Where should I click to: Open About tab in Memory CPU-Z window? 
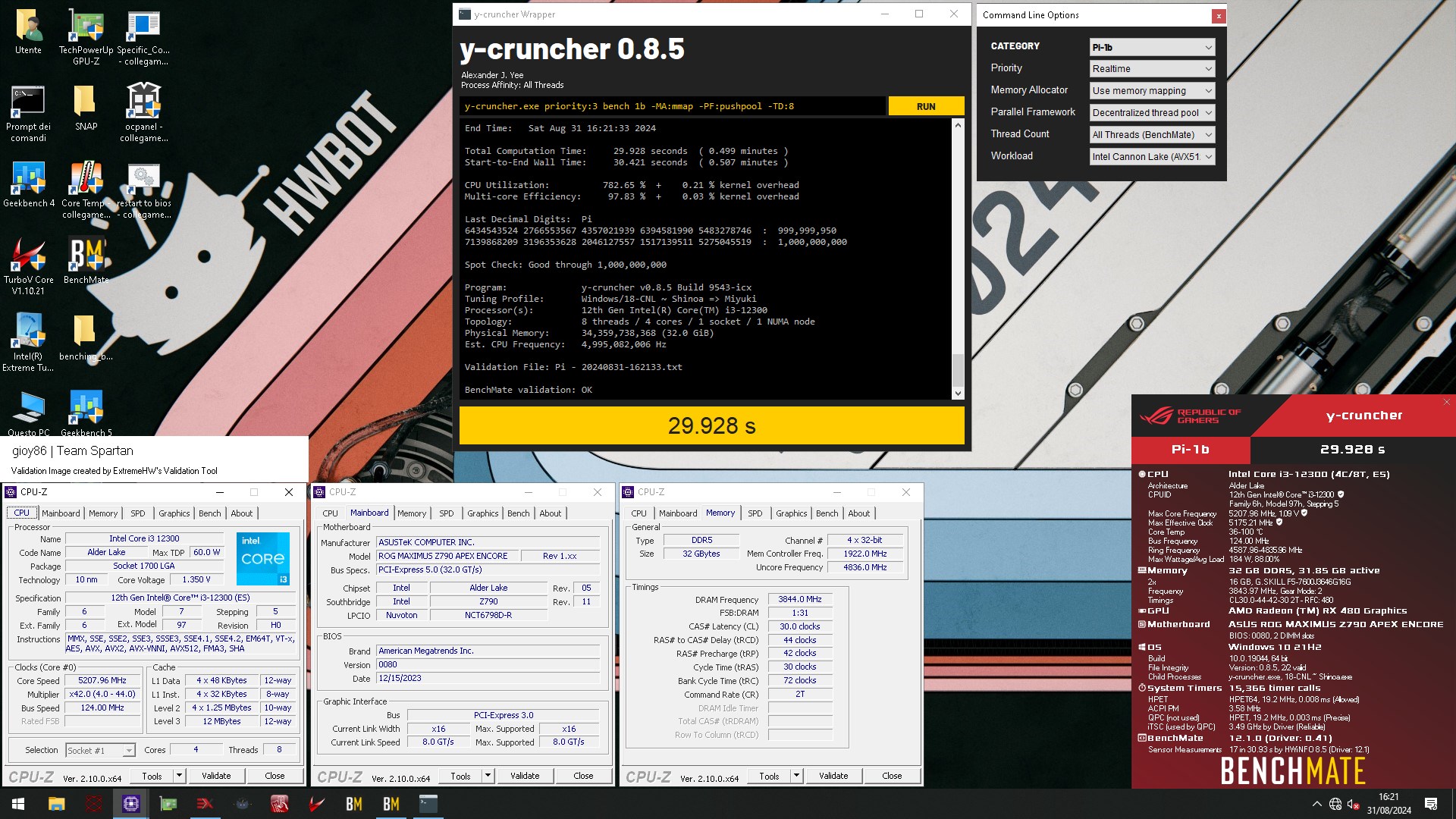click(859, 513)
